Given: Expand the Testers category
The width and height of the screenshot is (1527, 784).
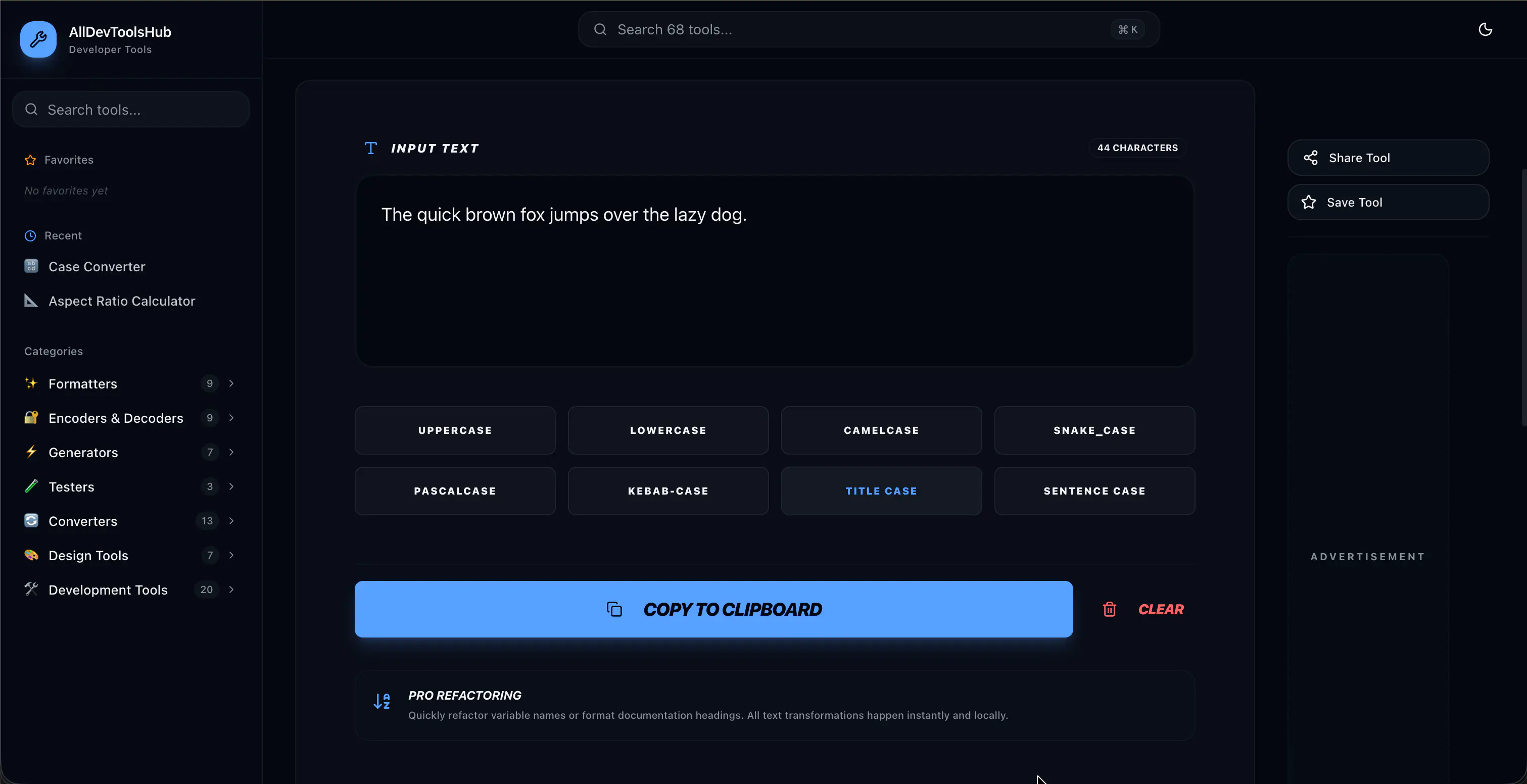Looking at the screenshot, I should coord(231,486).
